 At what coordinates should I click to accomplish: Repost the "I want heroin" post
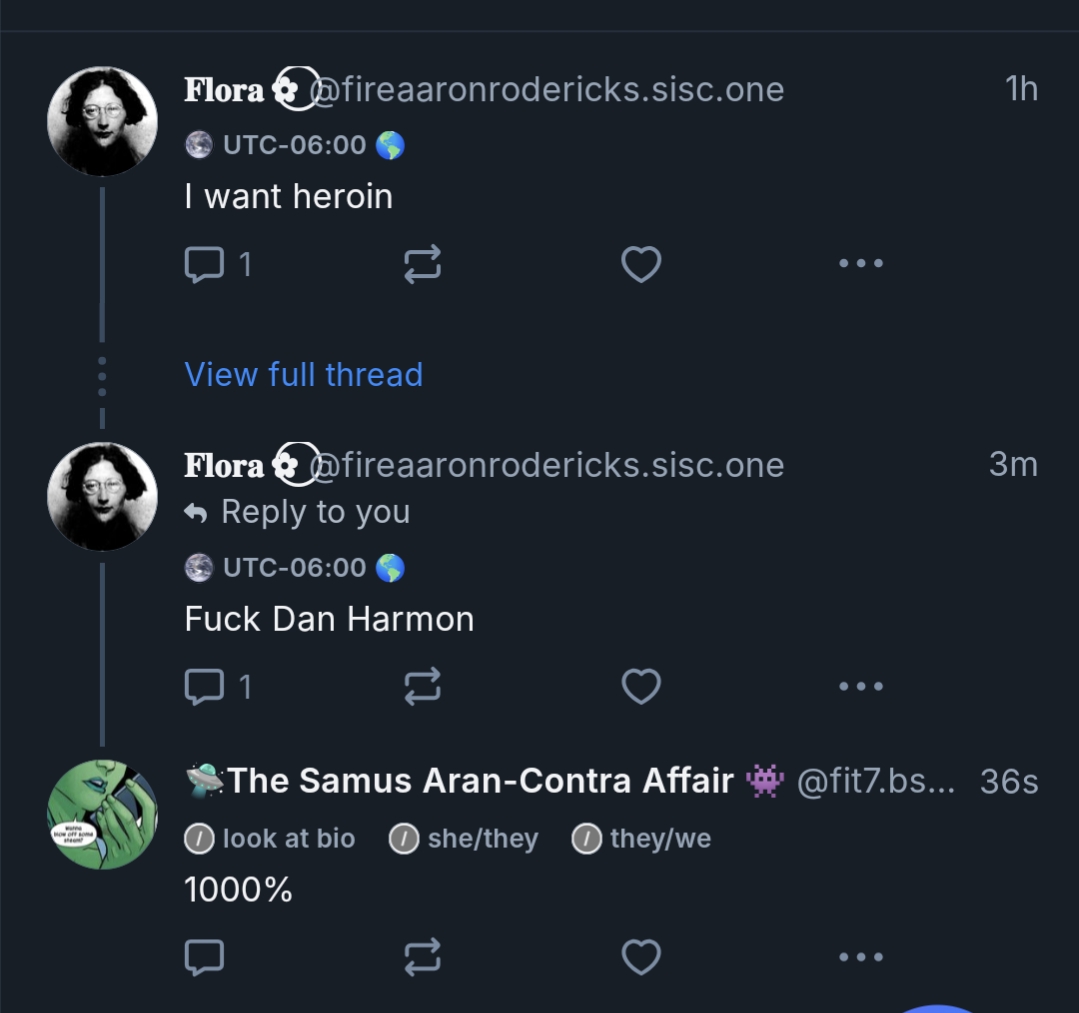tap(422, 264)
